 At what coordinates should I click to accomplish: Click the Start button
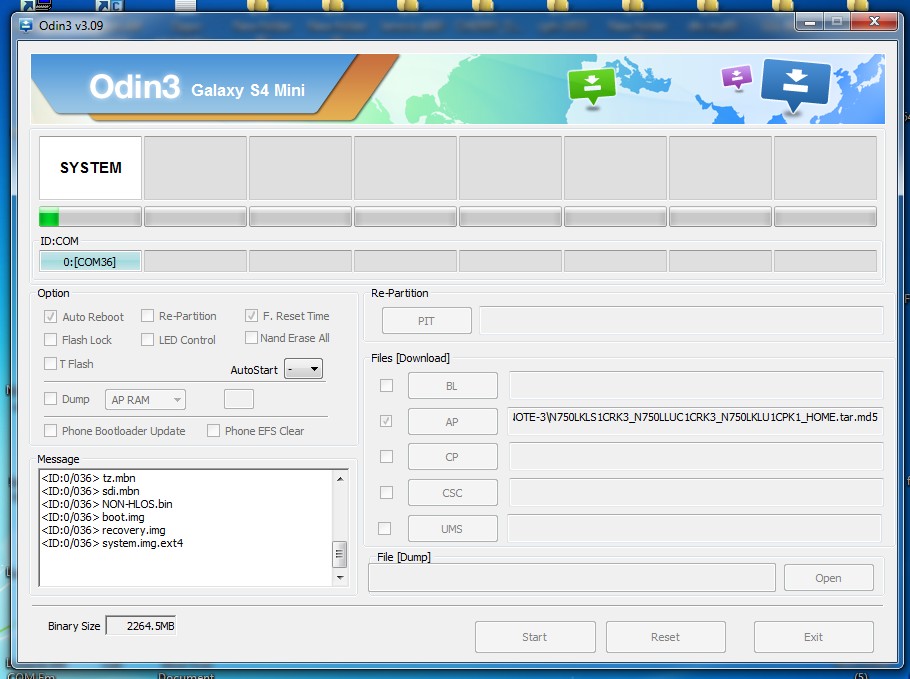(535, 637)
